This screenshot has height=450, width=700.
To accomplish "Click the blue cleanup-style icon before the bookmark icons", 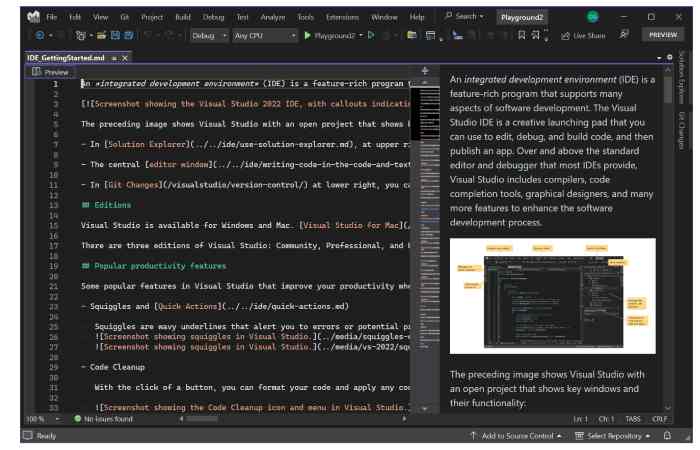I will coord(458,35).
